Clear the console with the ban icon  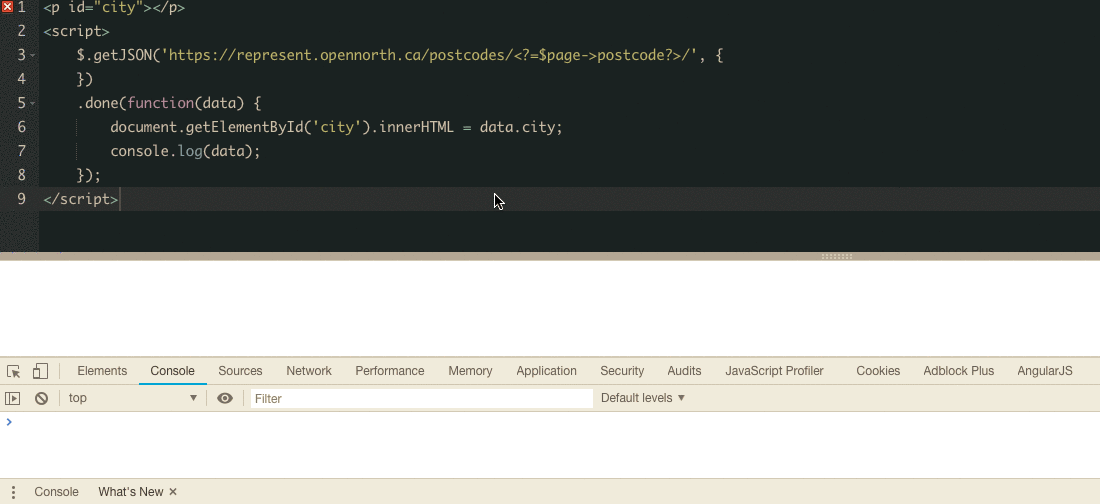tap(41, 398)
